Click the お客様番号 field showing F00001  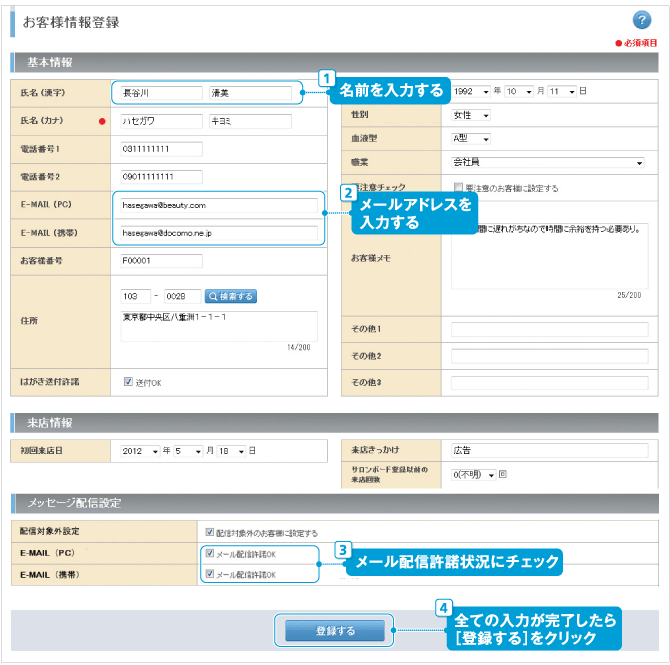click(160, 262)
